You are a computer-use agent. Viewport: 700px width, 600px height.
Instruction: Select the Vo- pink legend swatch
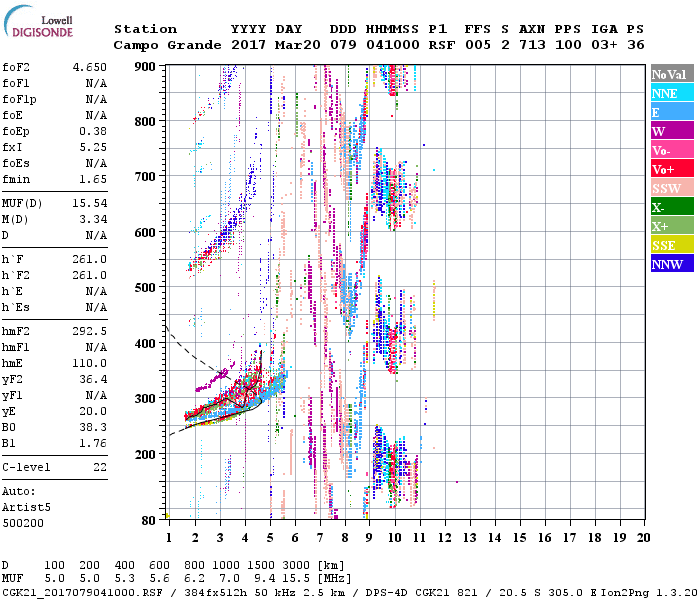pyautogui.click(x=672, y=150)
